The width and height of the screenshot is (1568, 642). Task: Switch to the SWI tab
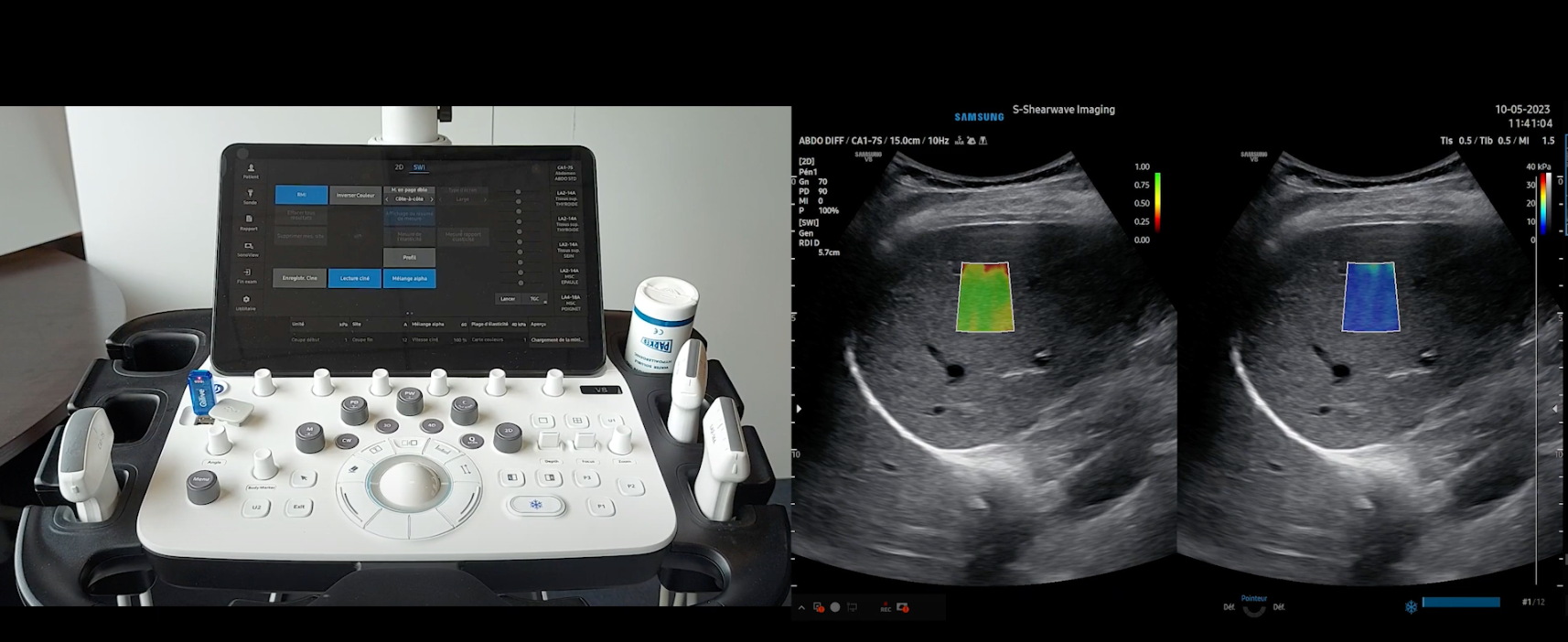tap(419, 167)
